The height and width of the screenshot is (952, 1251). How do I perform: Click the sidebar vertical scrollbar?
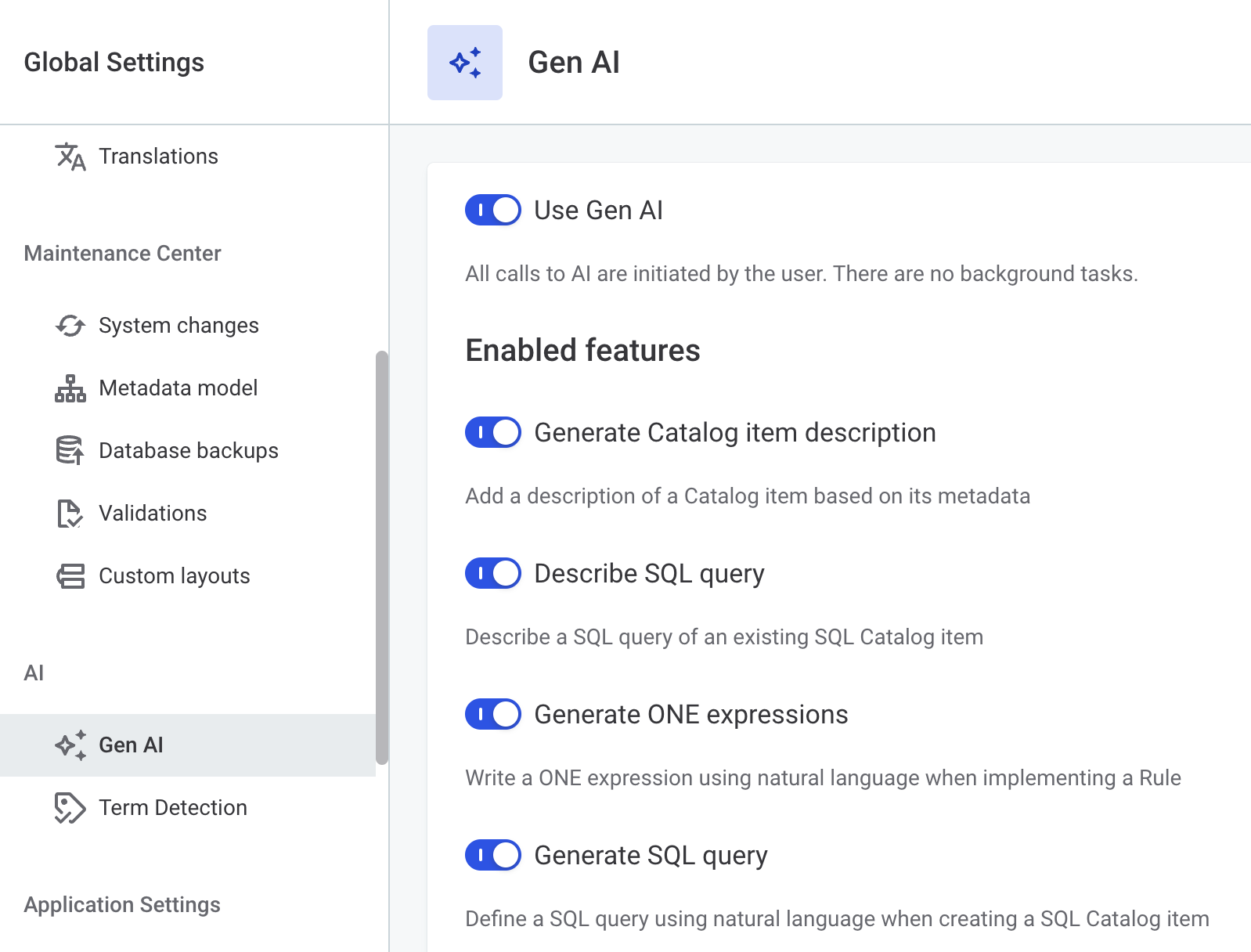point(382,556)
